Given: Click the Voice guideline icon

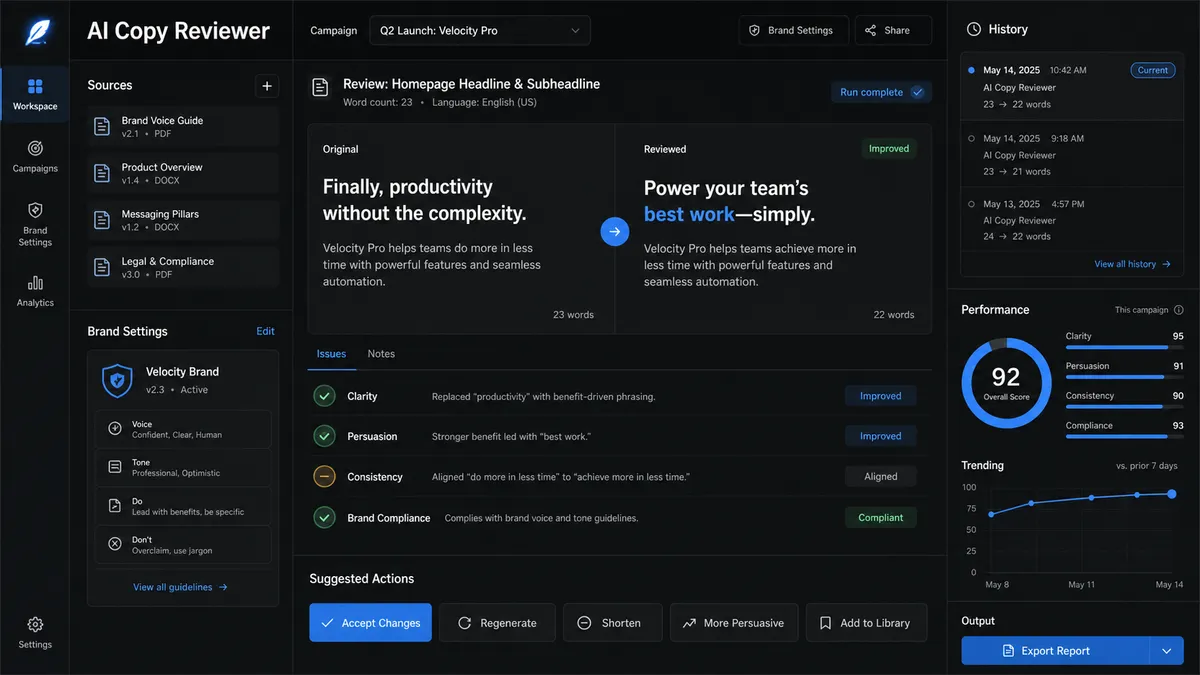Looking at the screenshot, I should pyautogui.click(x=114, y=429).
